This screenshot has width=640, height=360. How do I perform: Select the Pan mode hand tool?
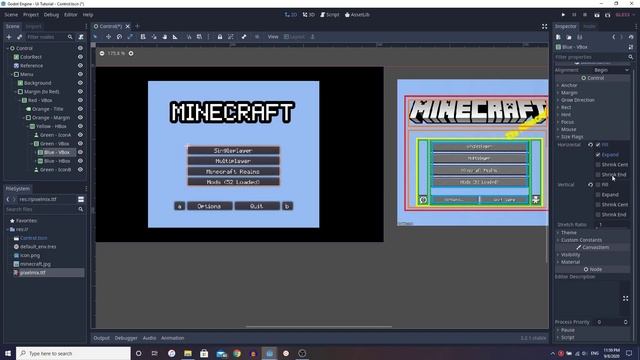tap(164, 37)
